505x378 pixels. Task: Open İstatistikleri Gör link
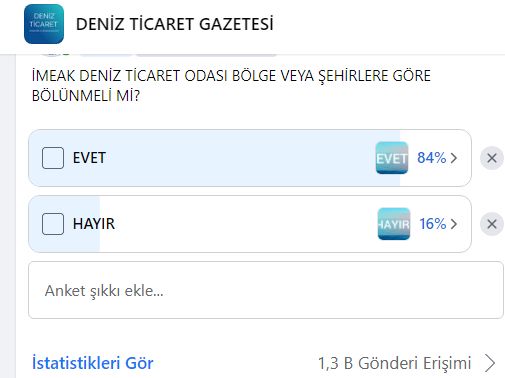point(92,363)
